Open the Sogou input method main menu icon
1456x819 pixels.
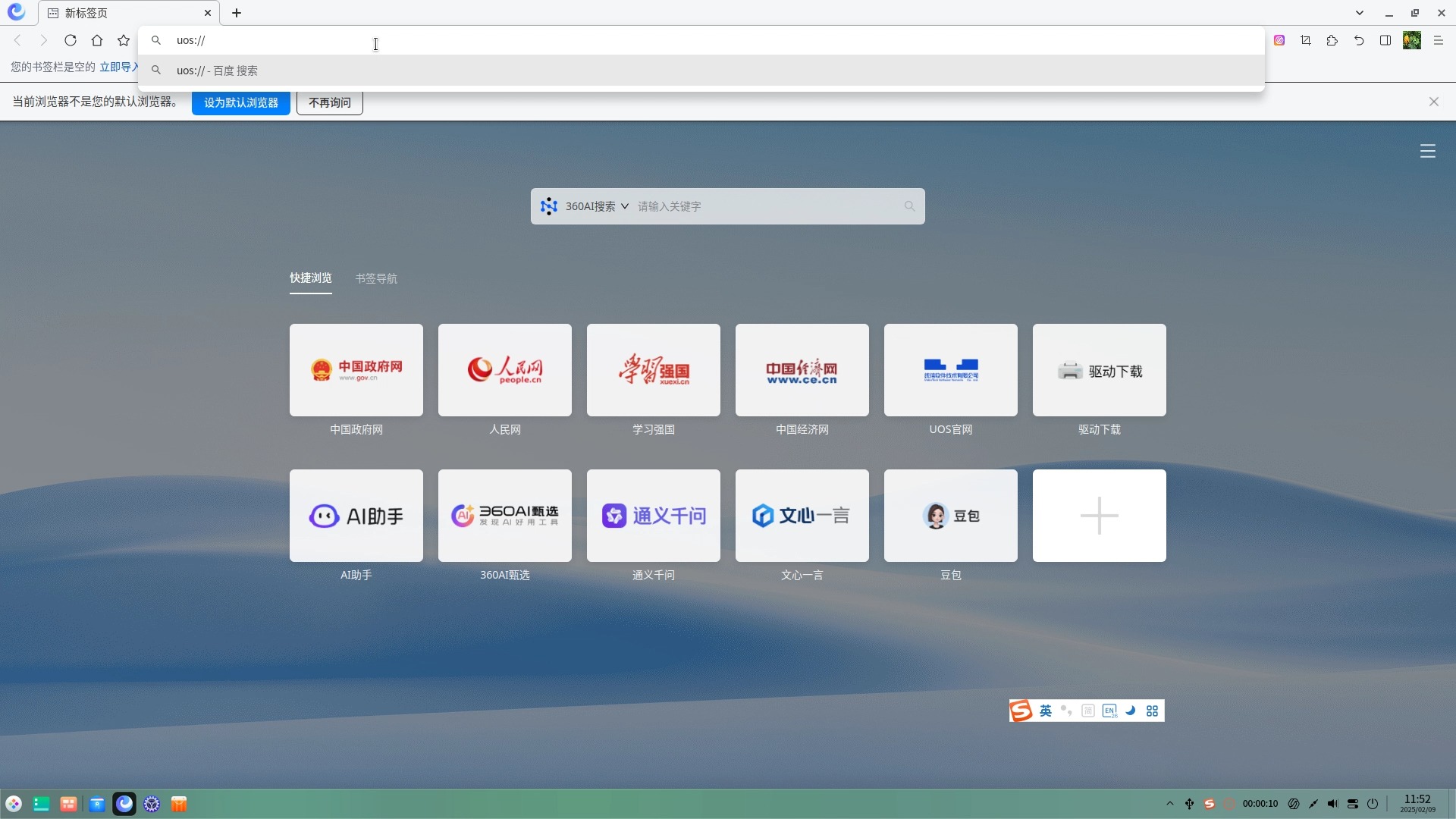1021,711
